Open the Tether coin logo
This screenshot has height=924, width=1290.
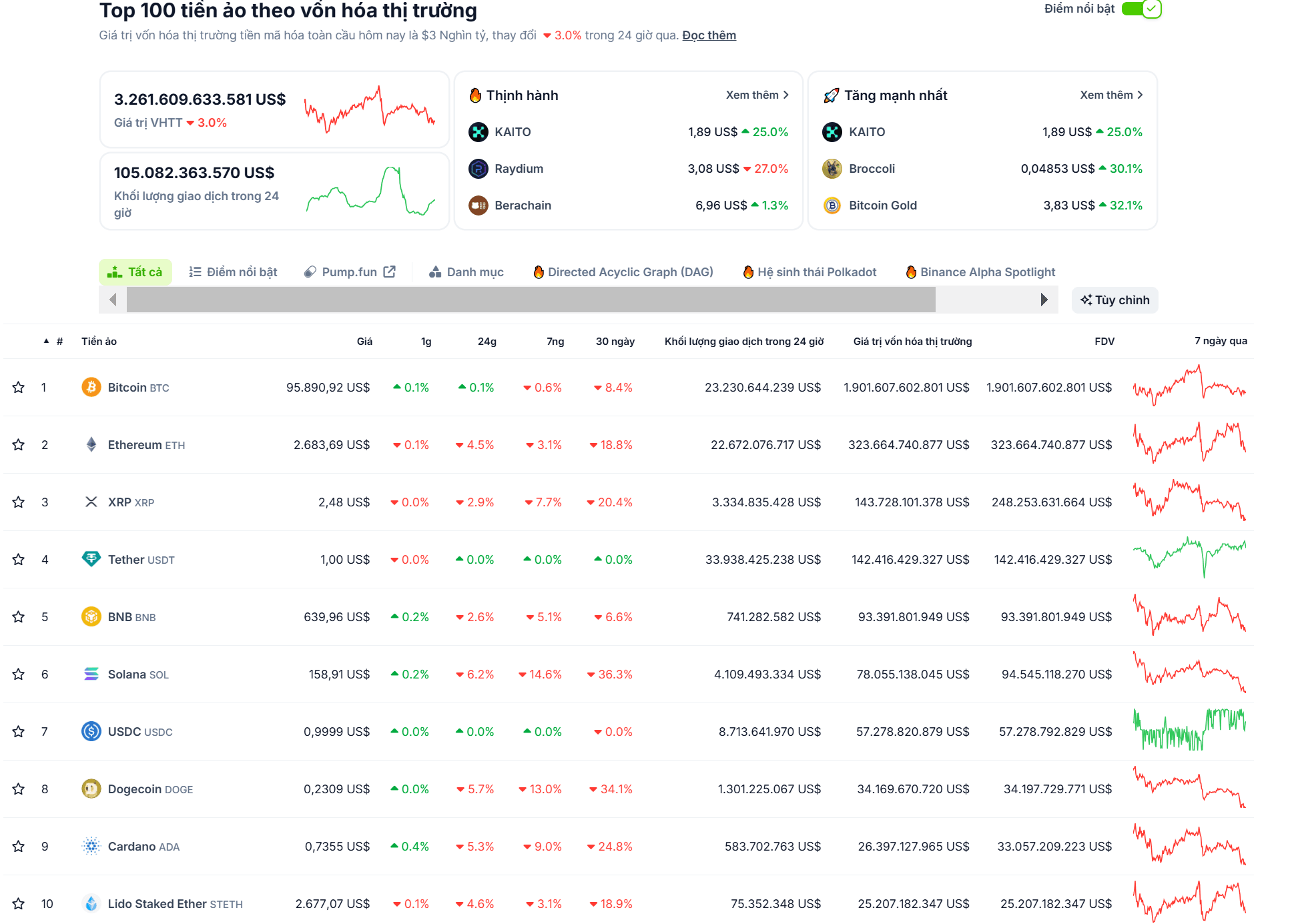[91, 559]
